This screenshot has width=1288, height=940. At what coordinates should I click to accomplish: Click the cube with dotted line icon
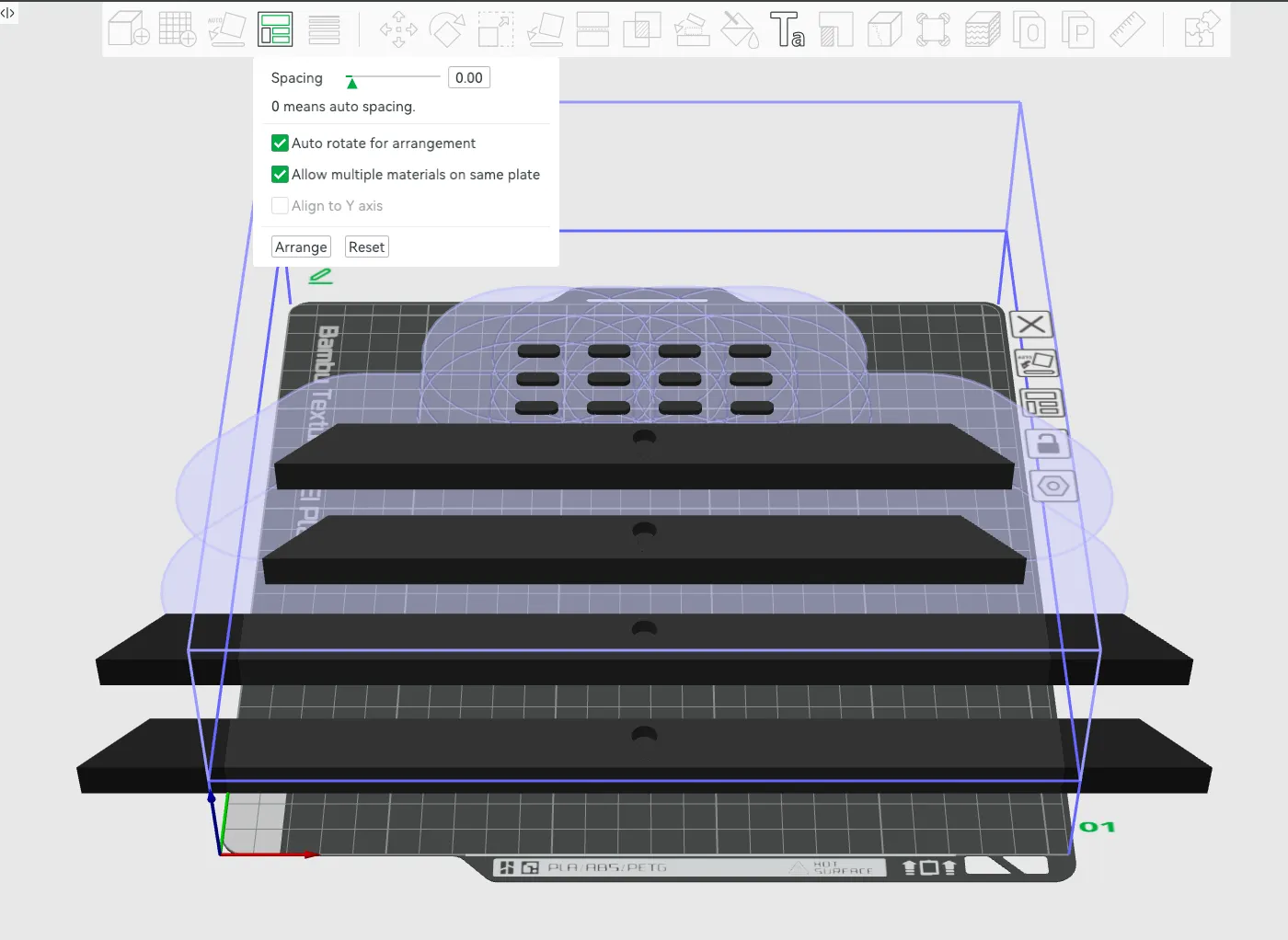(x=885, y=29)
